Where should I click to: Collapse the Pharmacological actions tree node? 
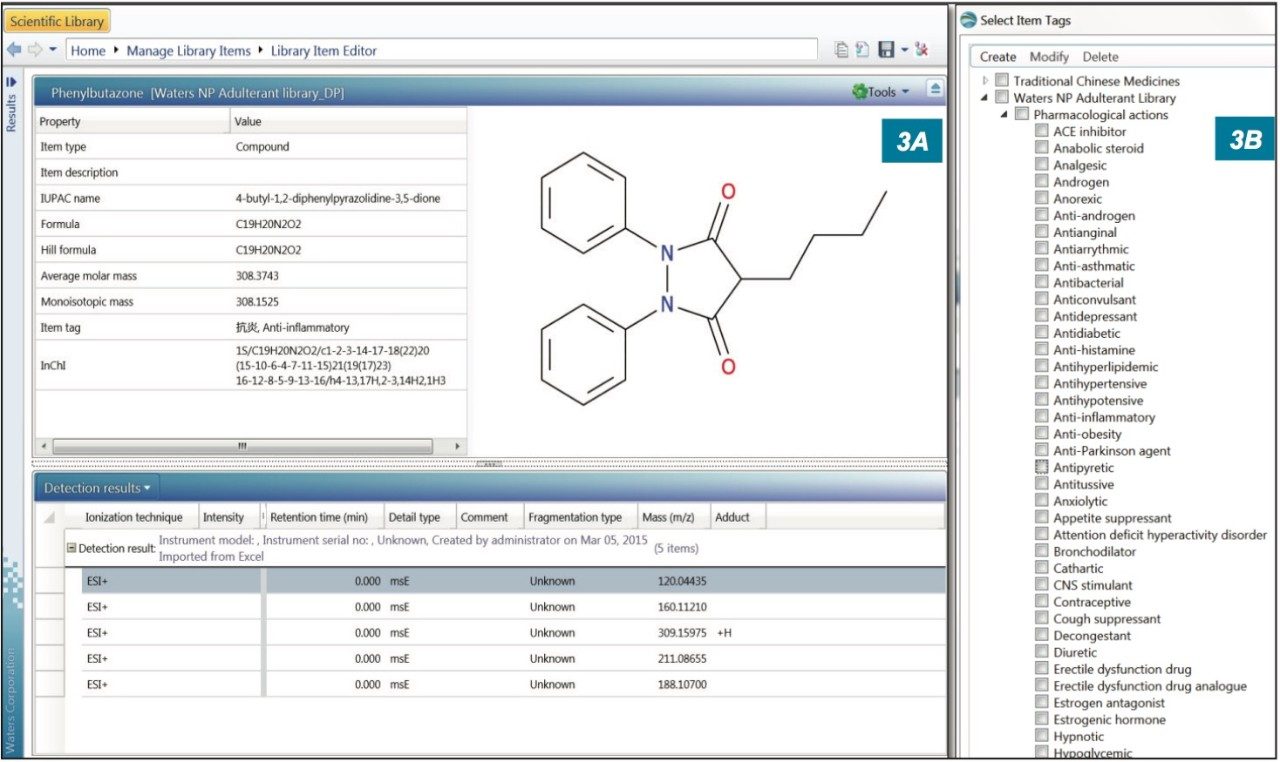coord(1004,114)
